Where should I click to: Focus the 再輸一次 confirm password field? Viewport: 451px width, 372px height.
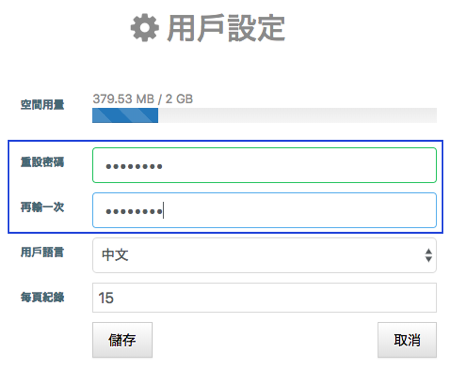click(x=264, y=210)
